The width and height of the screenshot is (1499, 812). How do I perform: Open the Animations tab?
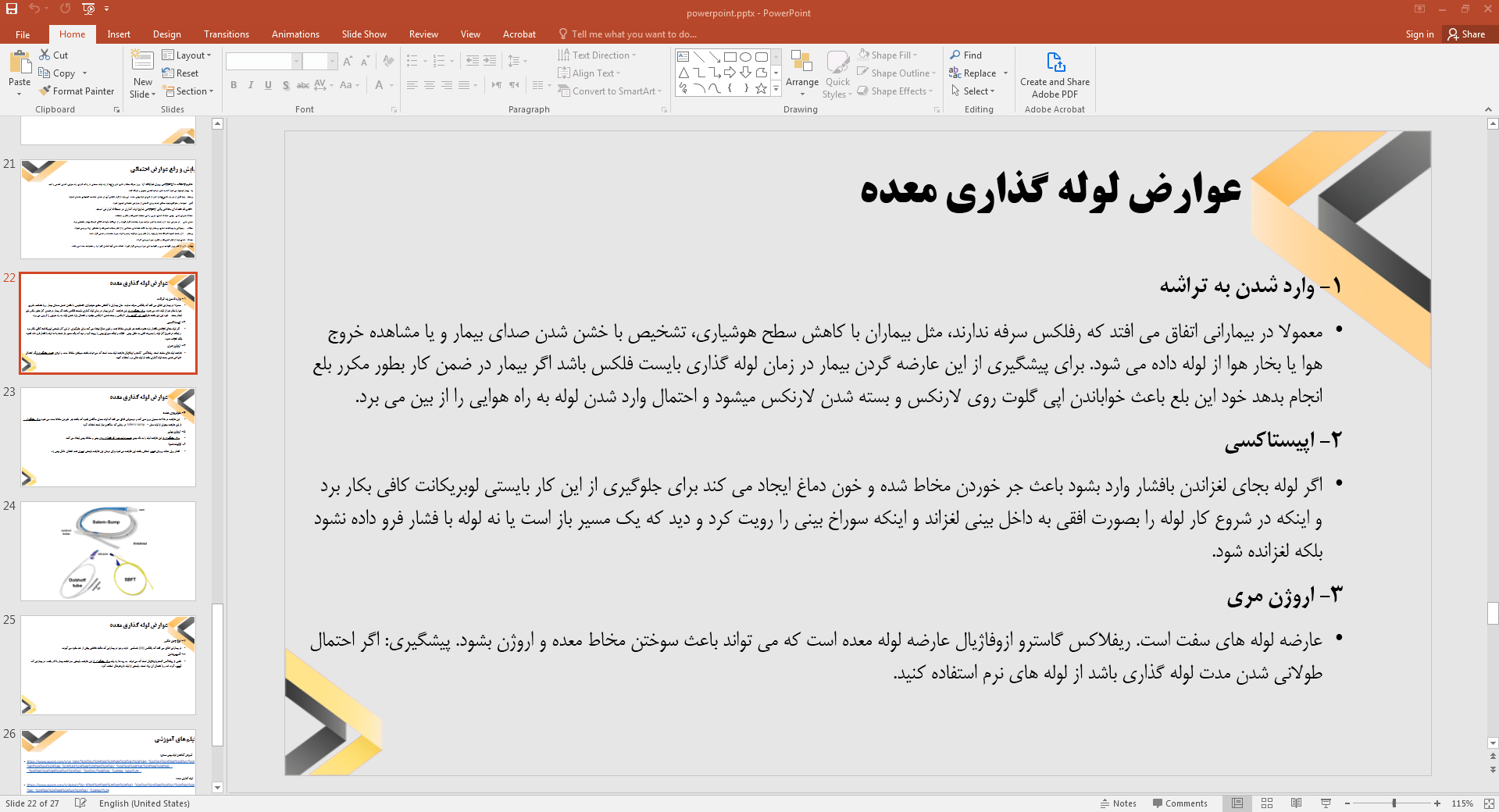point(295,34)
